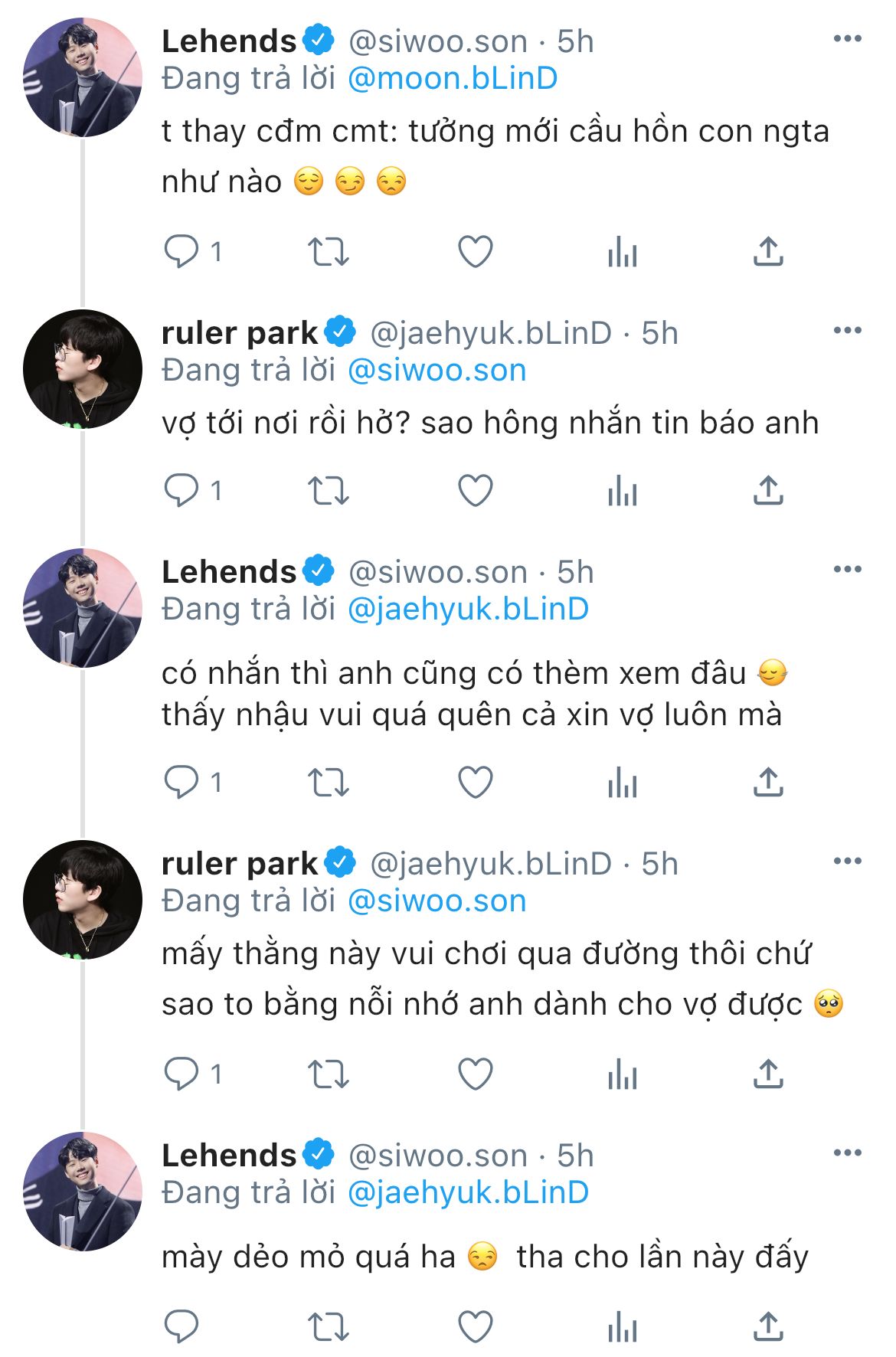Open @jaehyuk.bLinD mention in third tweet

468,610
